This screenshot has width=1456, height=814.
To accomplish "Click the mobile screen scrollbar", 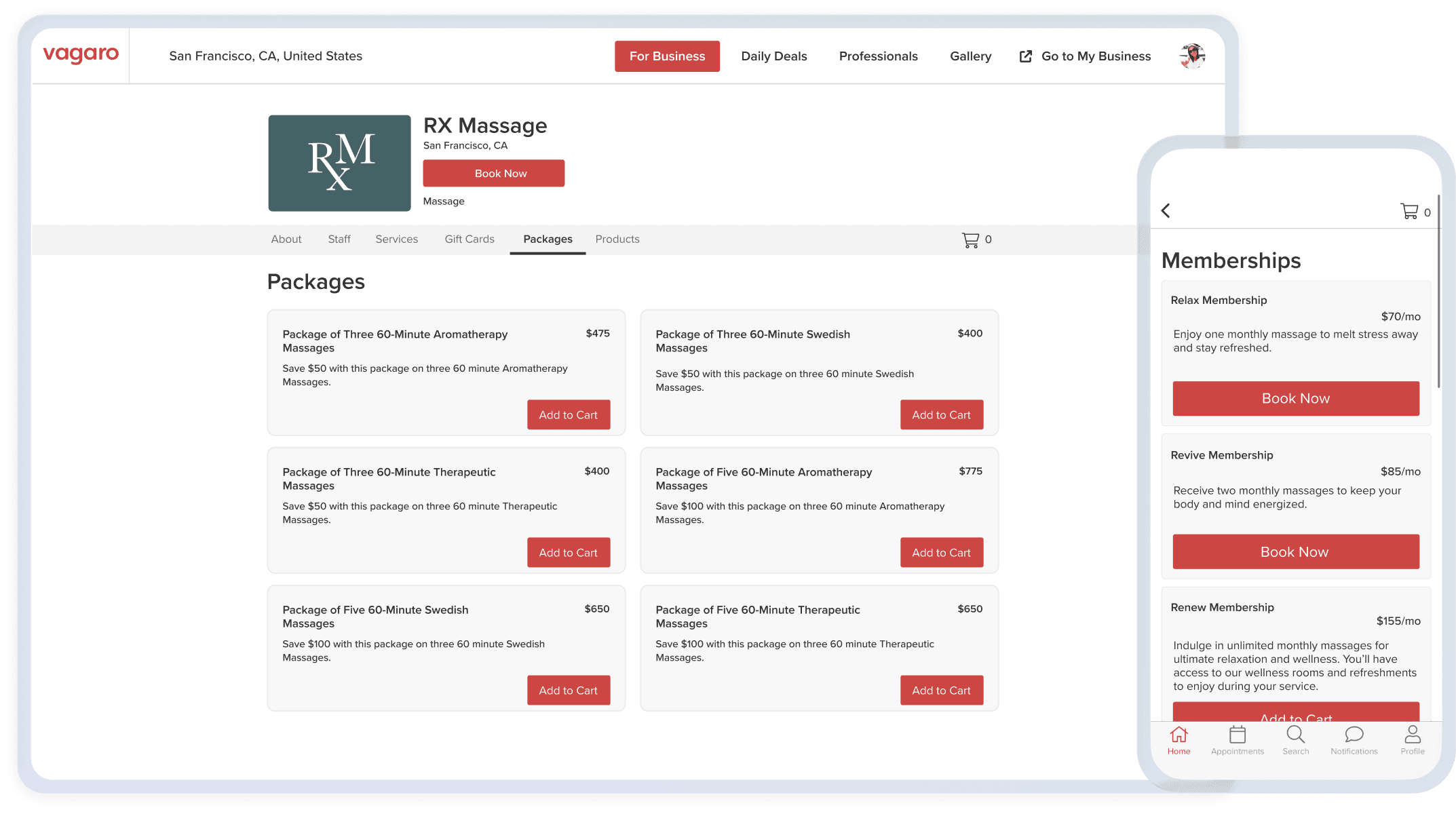I will click(1438, 292).
